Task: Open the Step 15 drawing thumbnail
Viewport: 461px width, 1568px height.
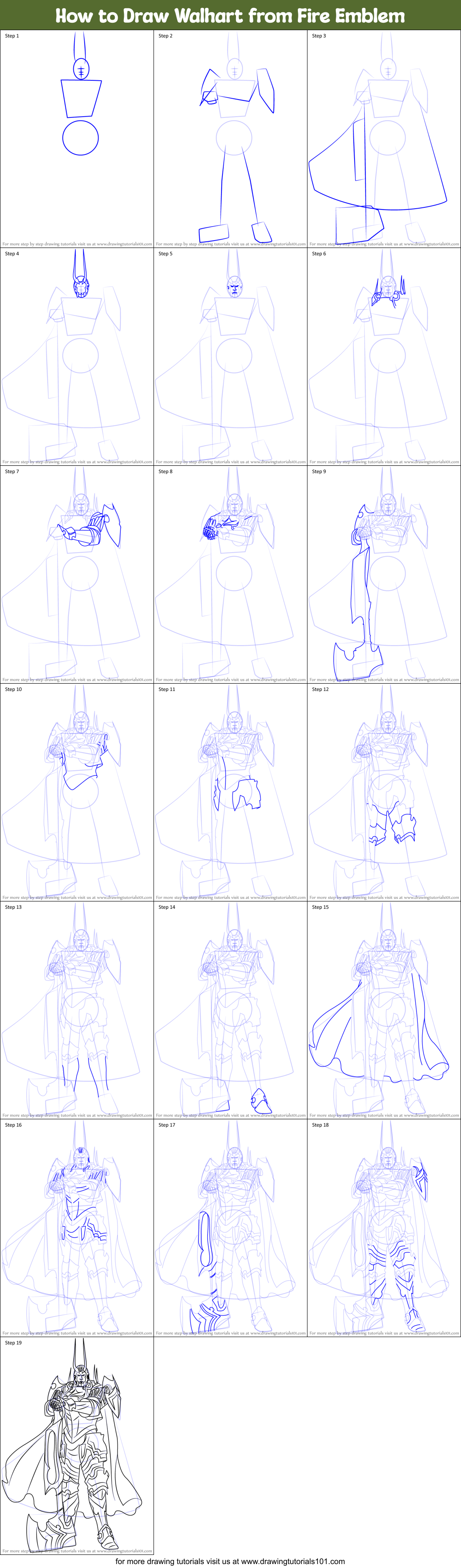Action: 384,1011
